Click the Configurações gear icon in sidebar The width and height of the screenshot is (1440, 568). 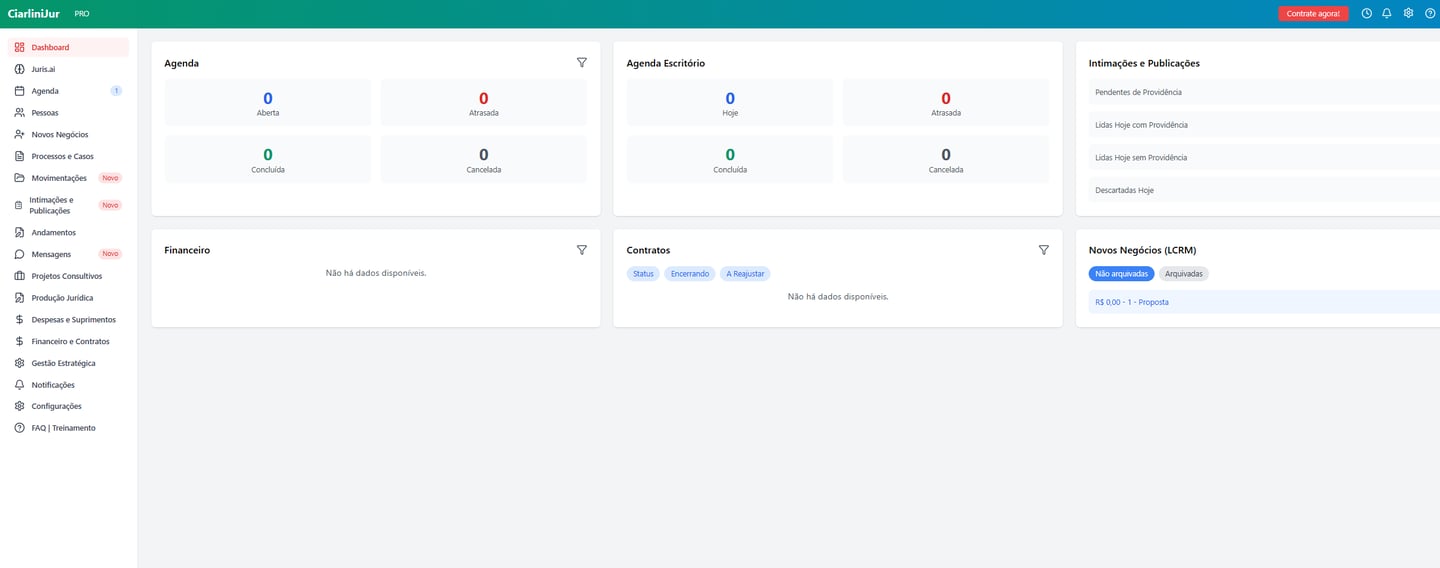pyautogui.click(x=19, y=406)
